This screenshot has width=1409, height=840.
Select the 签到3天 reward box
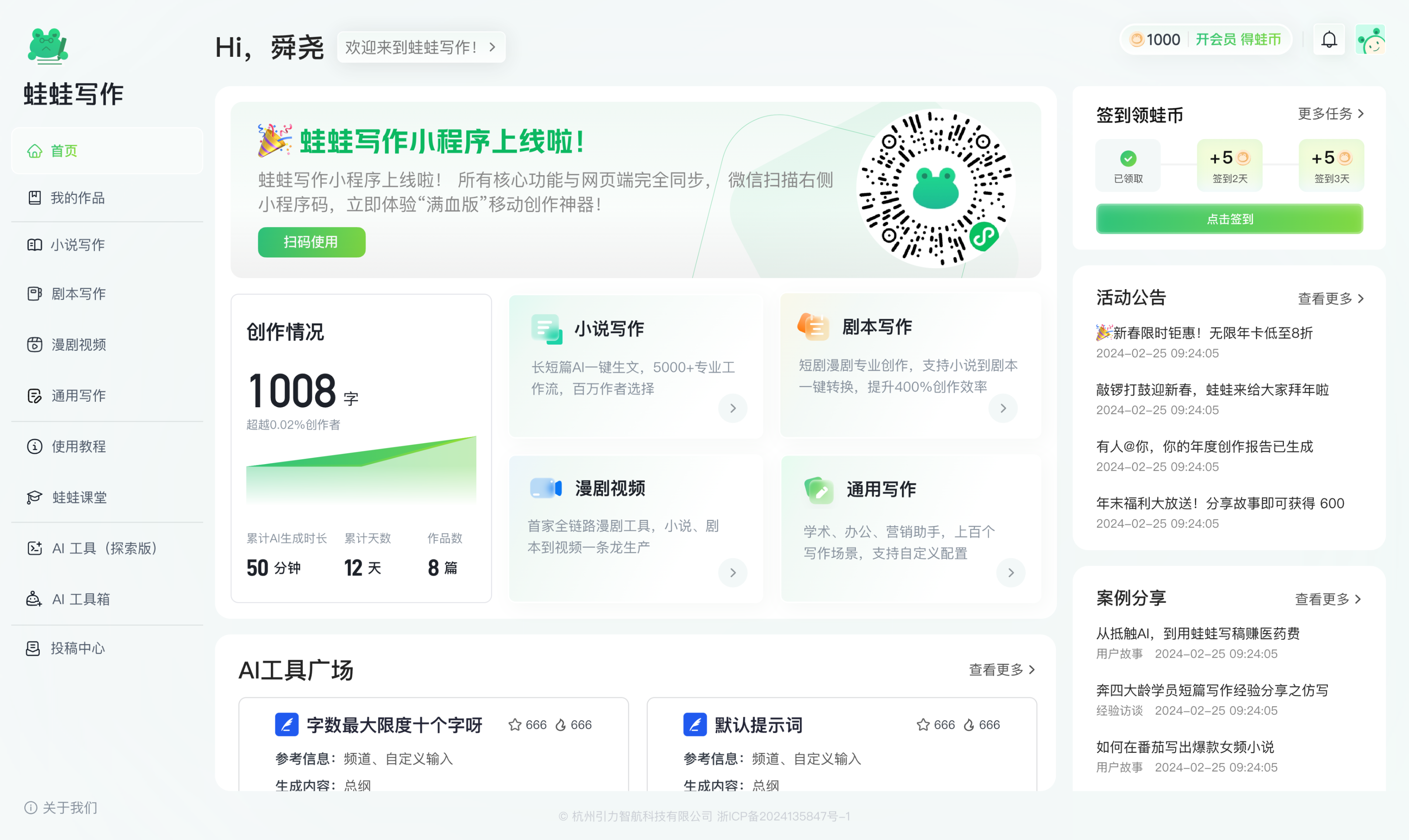[1331, 165]
